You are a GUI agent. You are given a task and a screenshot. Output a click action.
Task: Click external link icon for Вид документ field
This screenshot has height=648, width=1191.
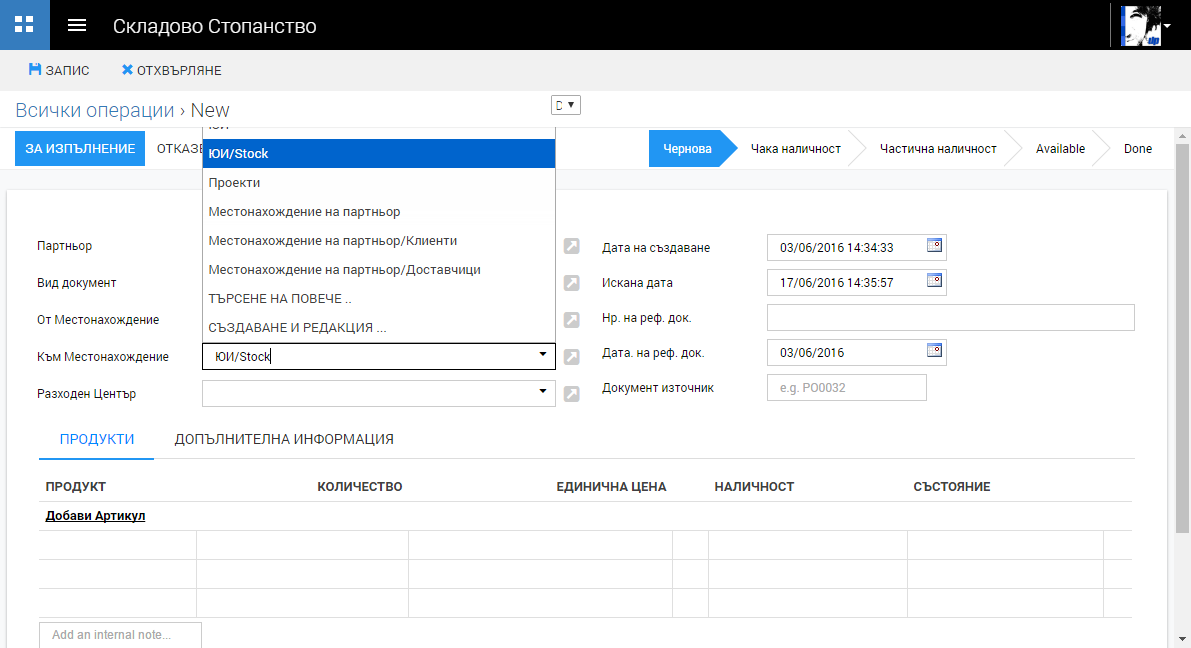pos(571,283)
